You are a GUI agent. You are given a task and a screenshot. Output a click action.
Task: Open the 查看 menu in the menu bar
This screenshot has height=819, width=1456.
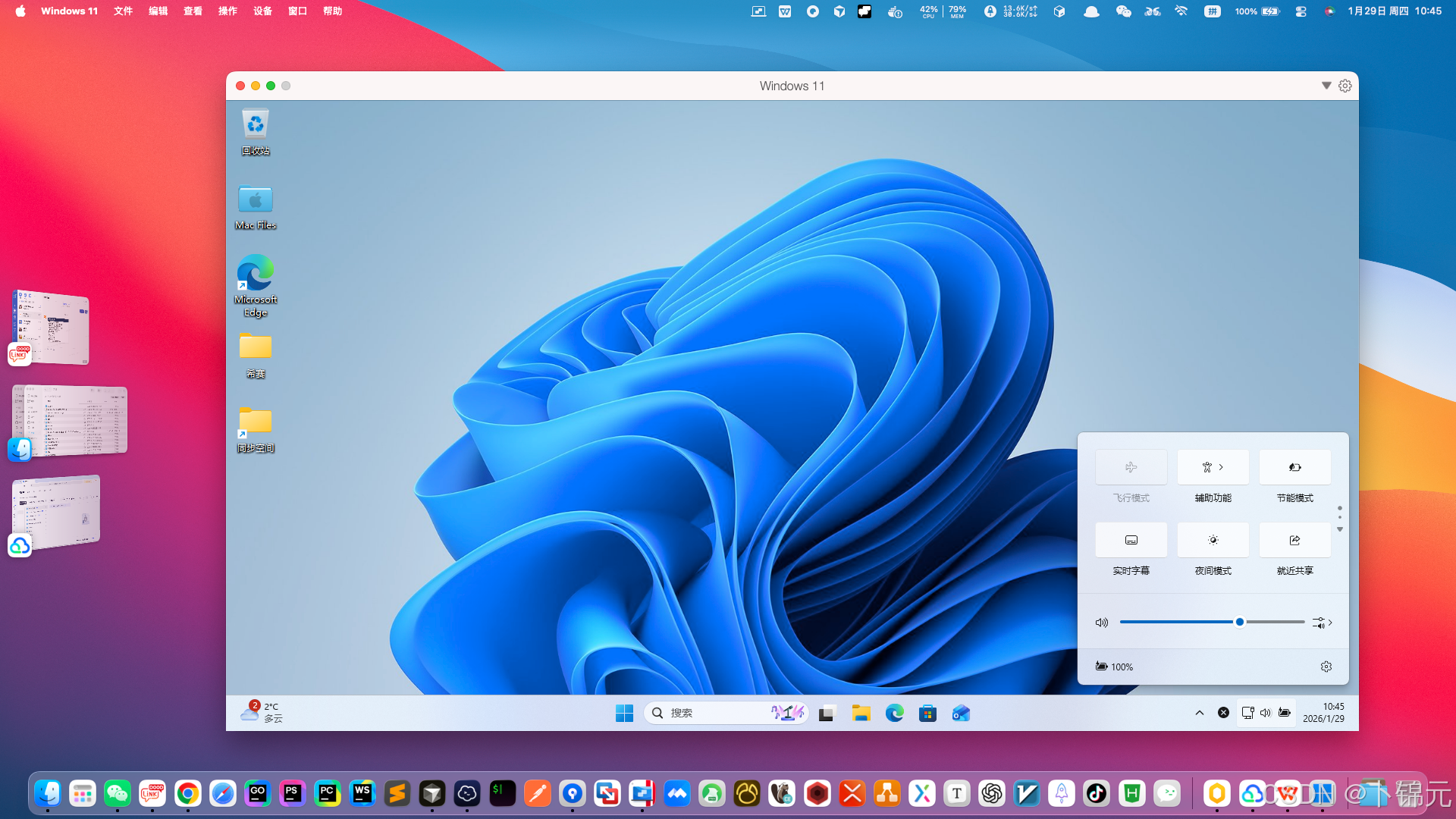point(193,11)
